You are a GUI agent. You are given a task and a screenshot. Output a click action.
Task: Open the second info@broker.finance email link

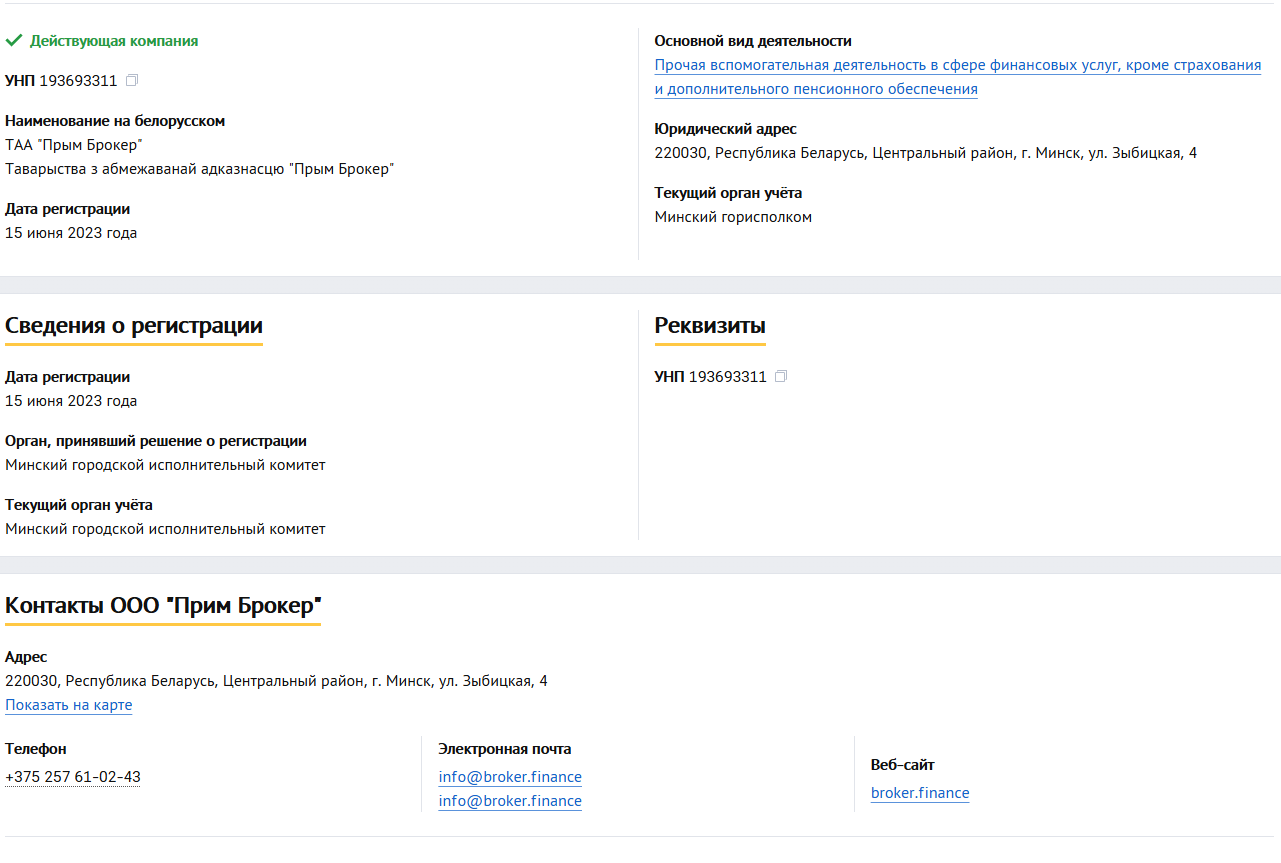click(509, 801)
